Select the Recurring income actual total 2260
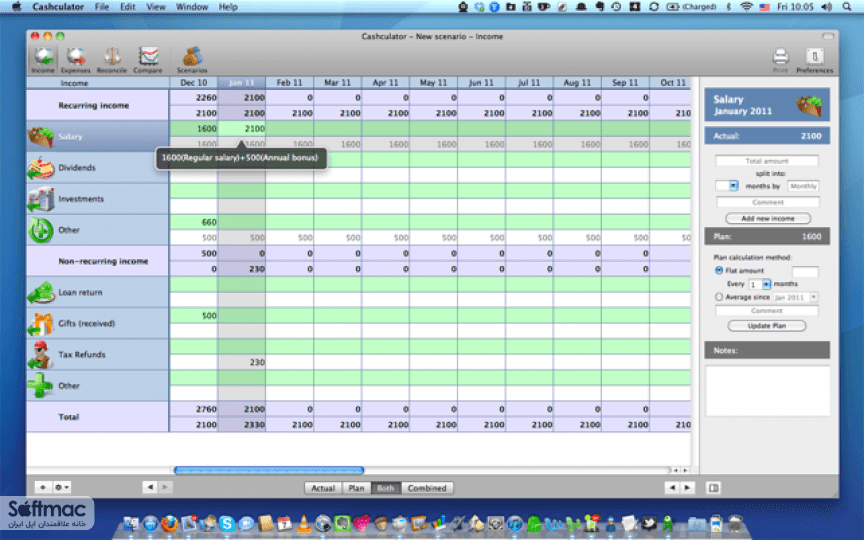 tap(194, 98)
